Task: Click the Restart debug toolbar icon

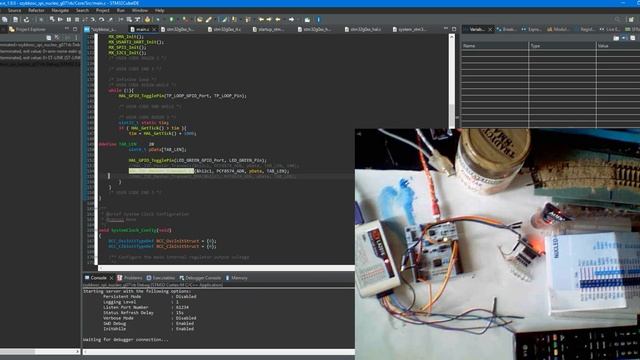Action: pyautogui.click(x=52, y=20)
